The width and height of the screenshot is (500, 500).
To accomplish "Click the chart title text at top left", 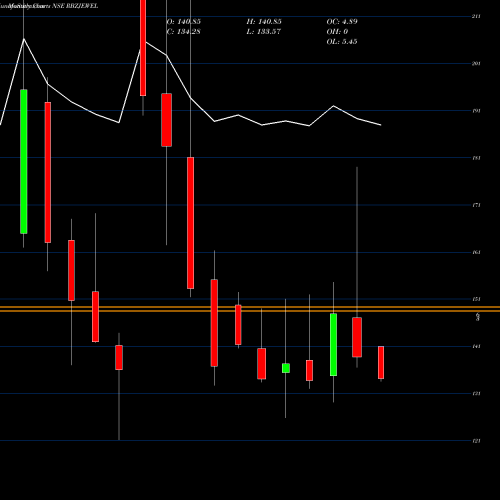I will point(49,6).
